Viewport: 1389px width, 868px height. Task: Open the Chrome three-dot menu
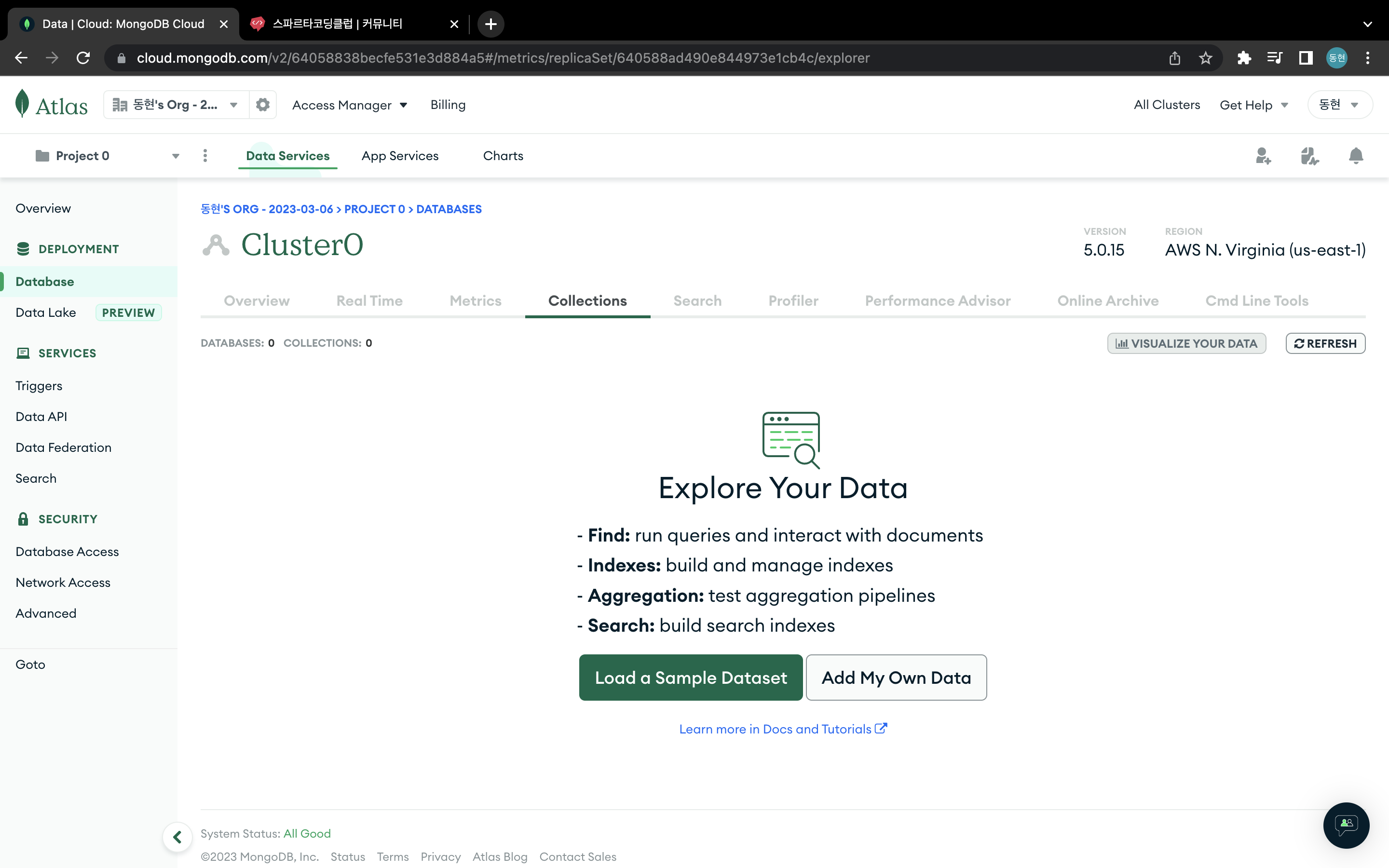tap(1368, 58)
